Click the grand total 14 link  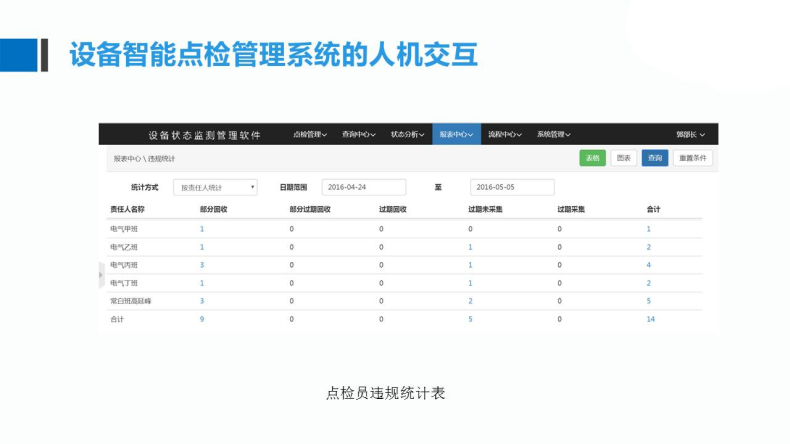(650, 319)
